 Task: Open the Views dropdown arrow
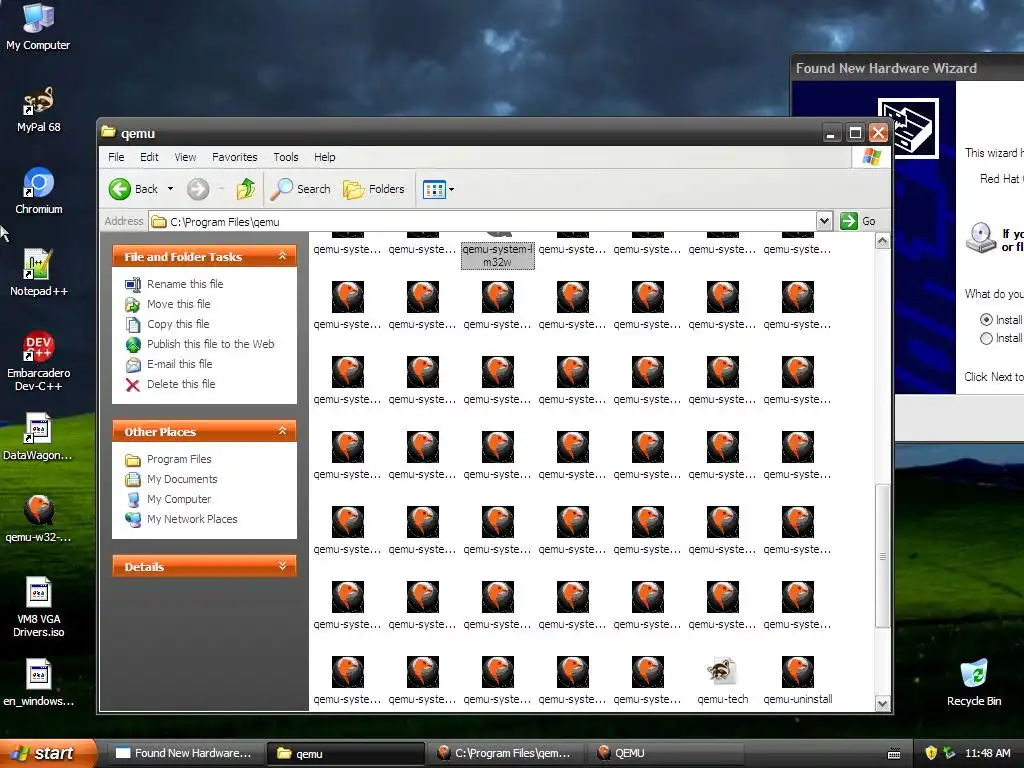point(451,189)
